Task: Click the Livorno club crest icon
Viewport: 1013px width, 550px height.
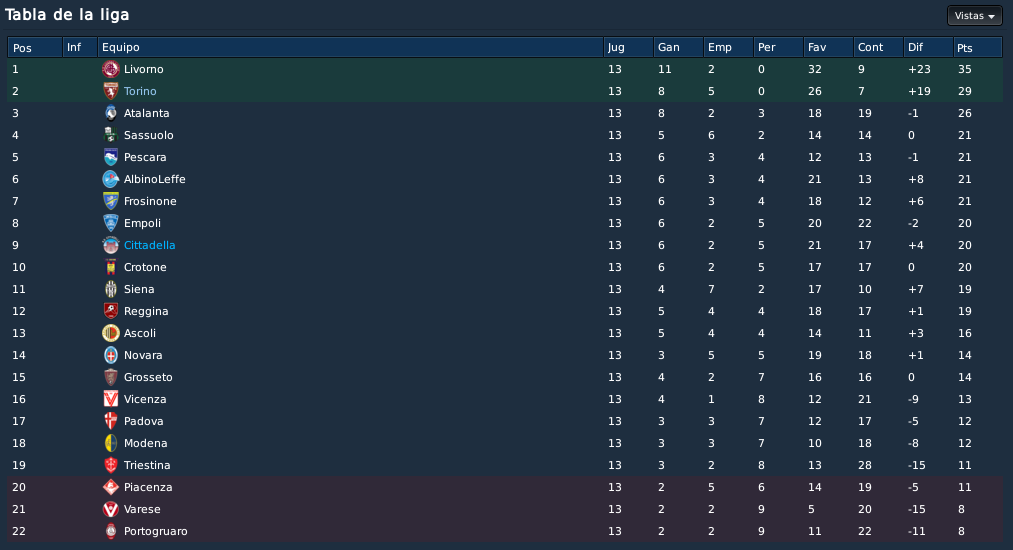Action: 111,69
